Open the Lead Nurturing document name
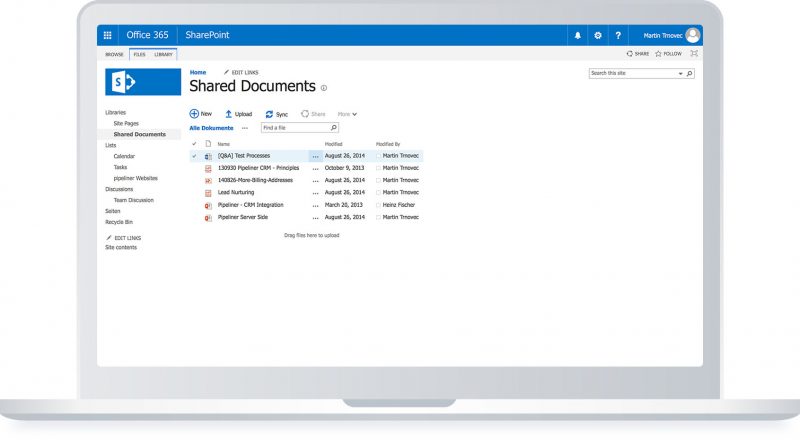This screenshot has height=440, width=800. 236,192
